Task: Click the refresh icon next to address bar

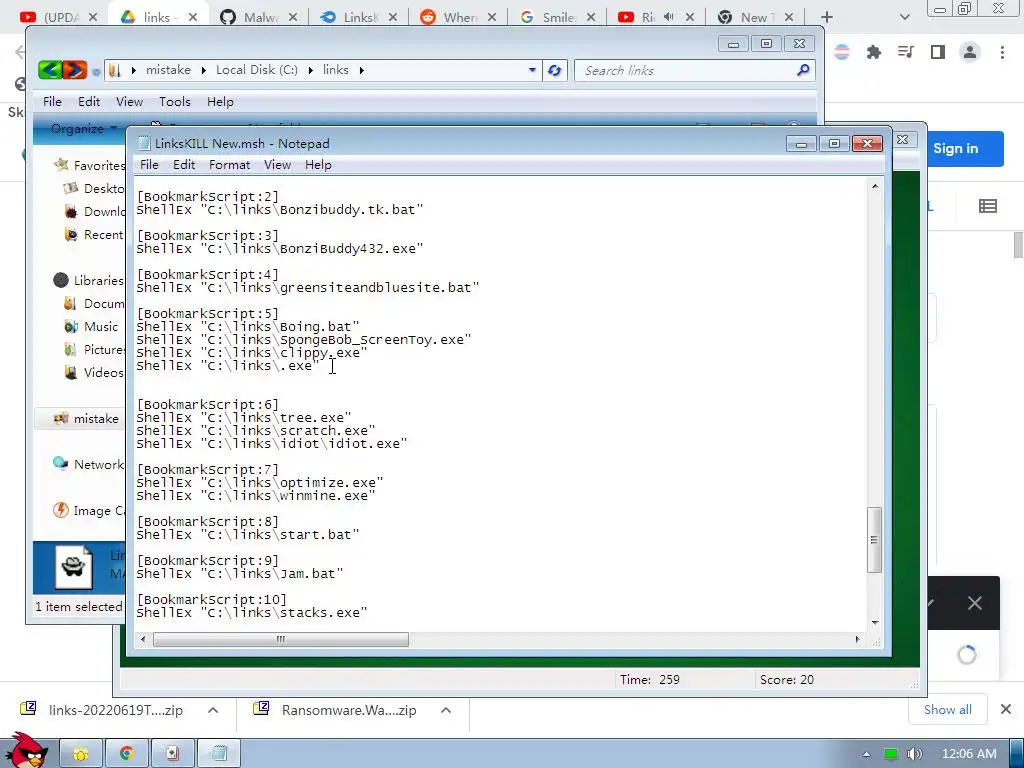Action: [554, 70]
